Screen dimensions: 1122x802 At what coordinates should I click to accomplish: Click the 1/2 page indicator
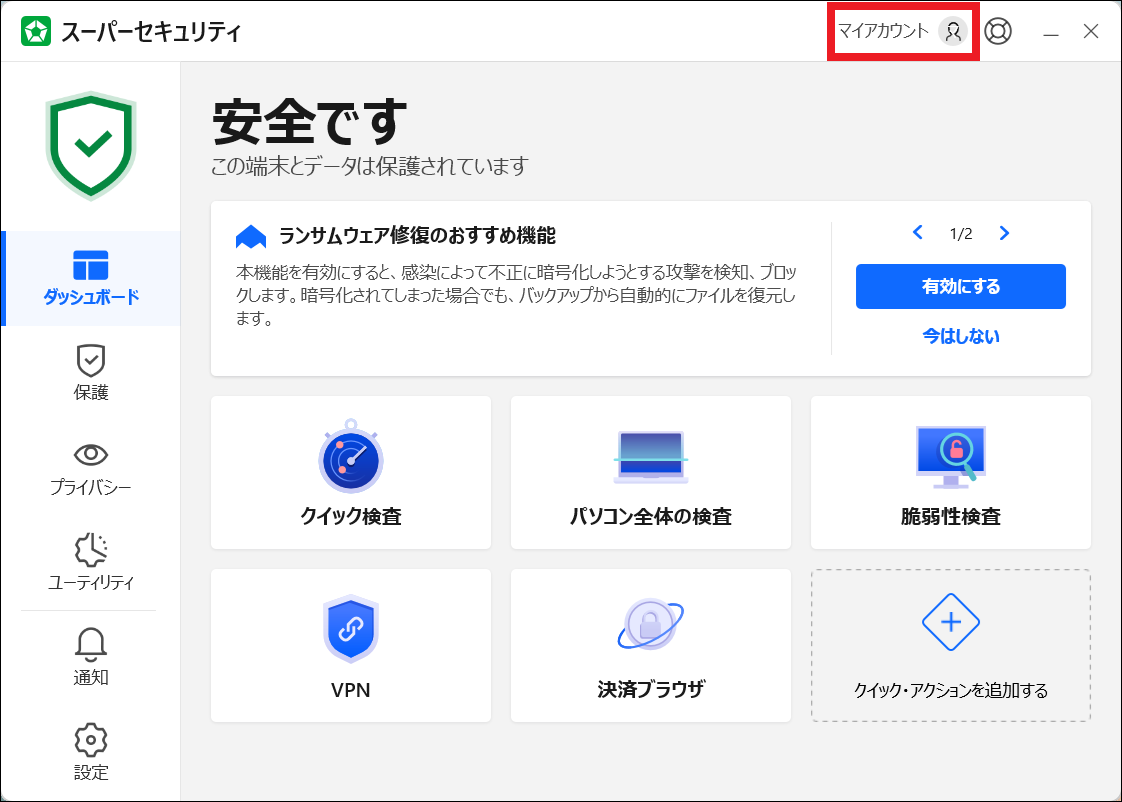point(960,234)
